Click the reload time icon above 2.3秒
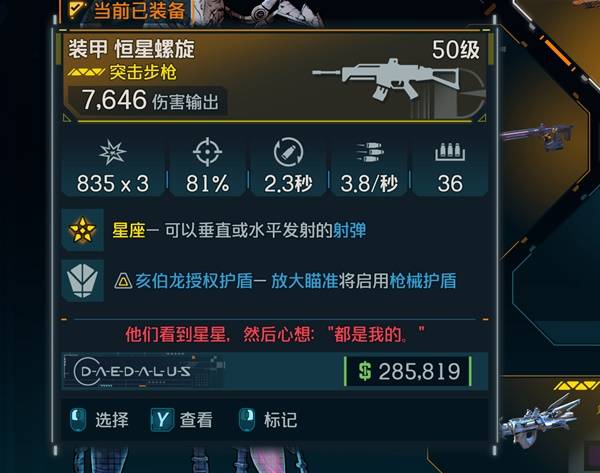 289,152
